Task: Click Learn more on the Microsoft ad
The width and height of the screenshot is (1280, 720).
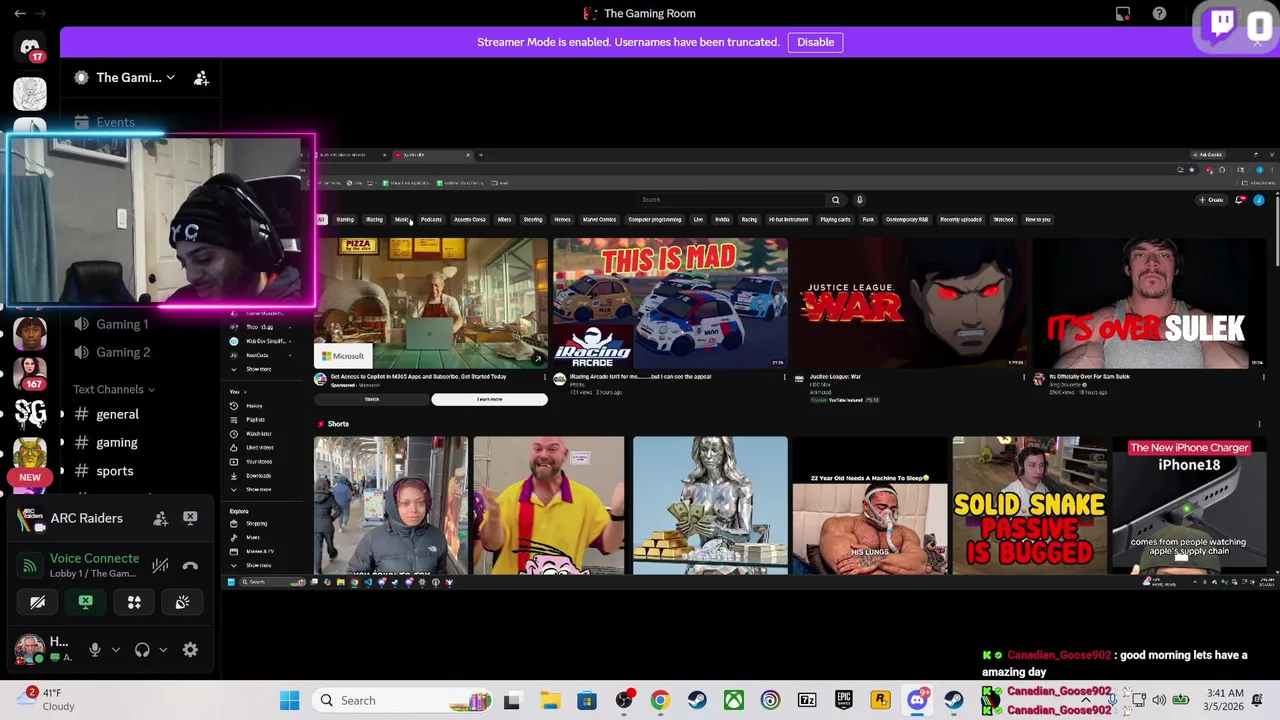Action: click(x=489, y=399)
